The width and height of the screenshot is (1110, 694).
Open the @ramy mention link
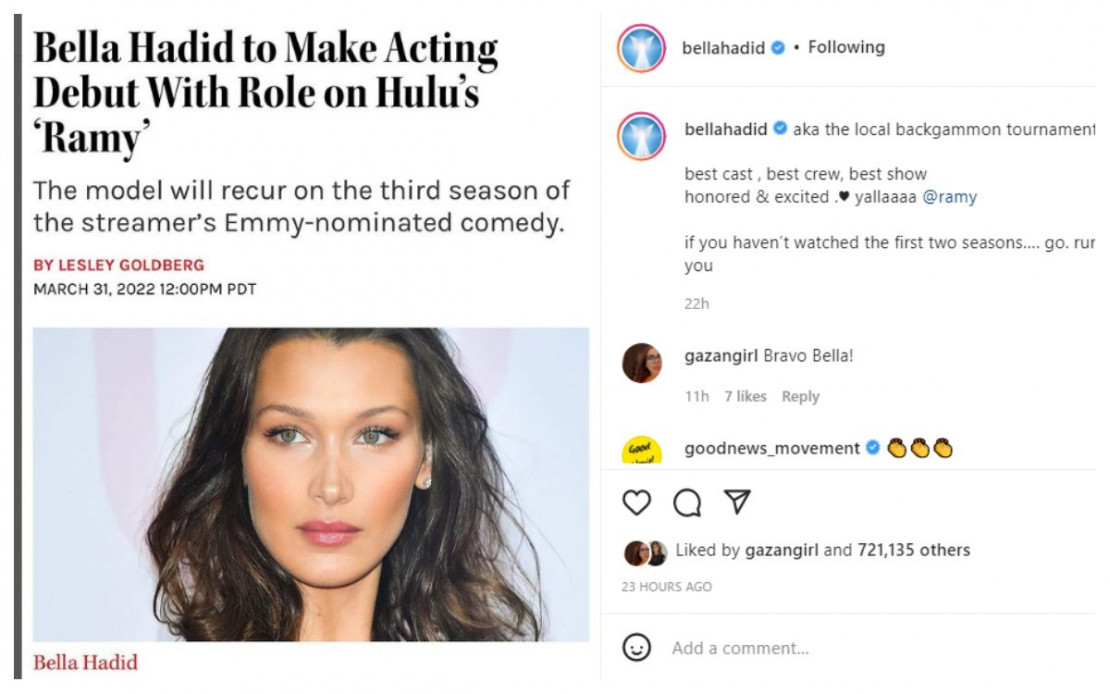(949, 197)
